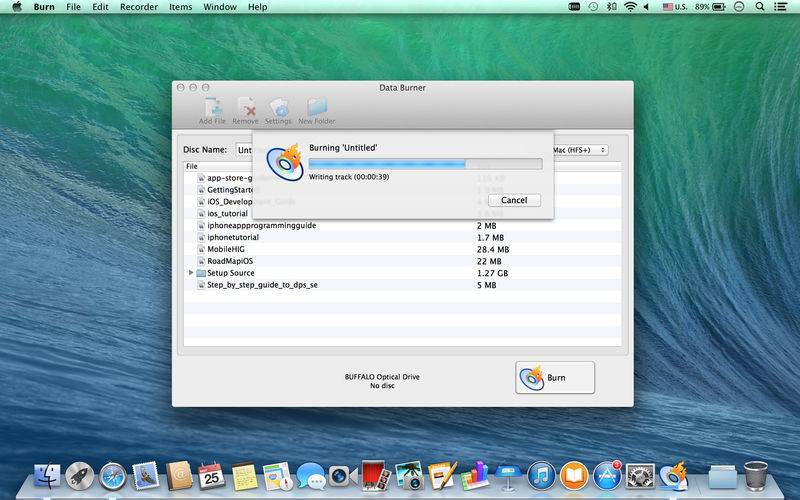This screenshot has width=800, height=500.
Task: Open the Burn application menu
Action: point(44,7)
